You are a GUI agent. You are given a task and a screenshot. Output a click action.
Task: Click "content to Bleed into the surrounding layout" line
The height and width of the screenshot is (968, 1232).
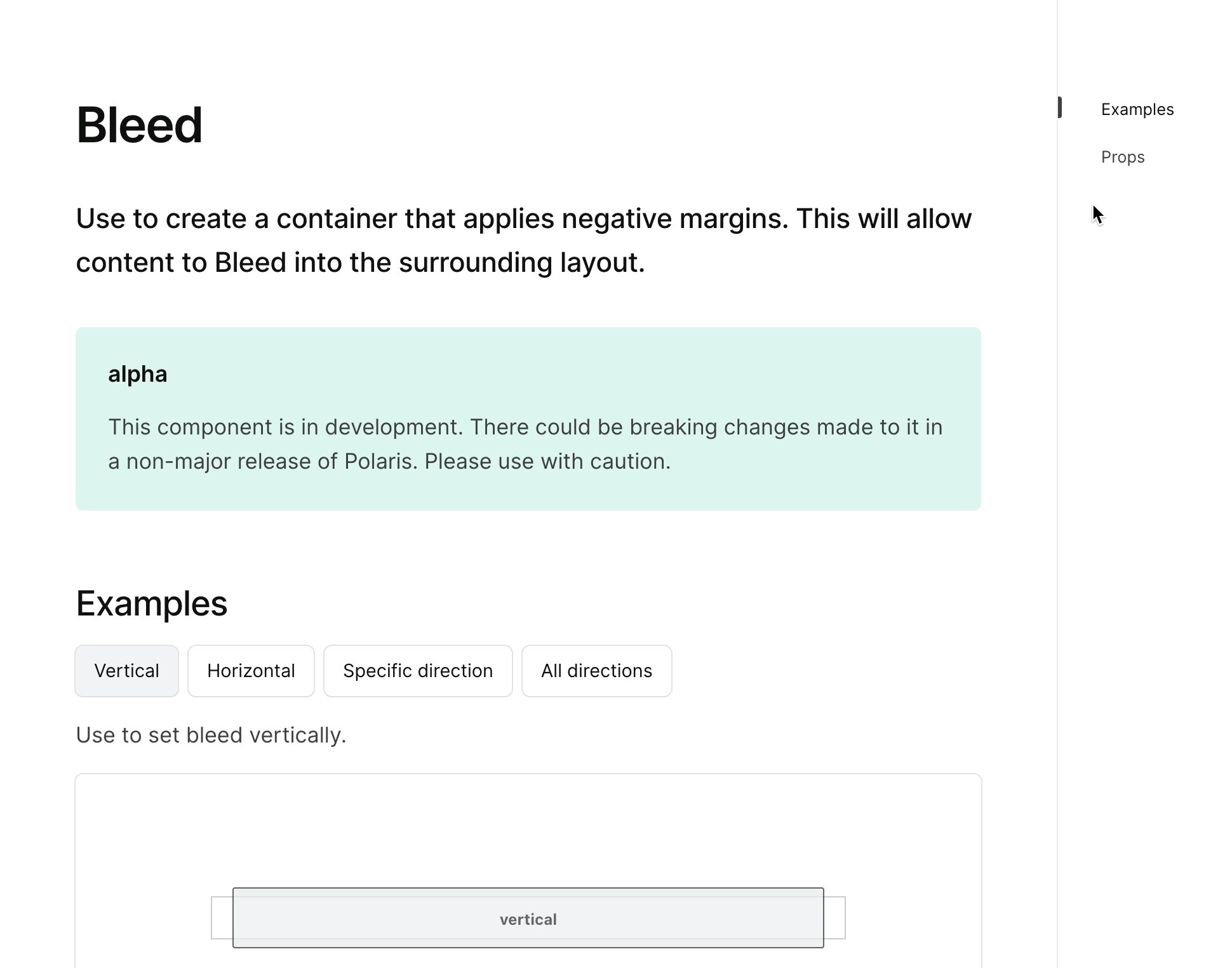[360, 262]
